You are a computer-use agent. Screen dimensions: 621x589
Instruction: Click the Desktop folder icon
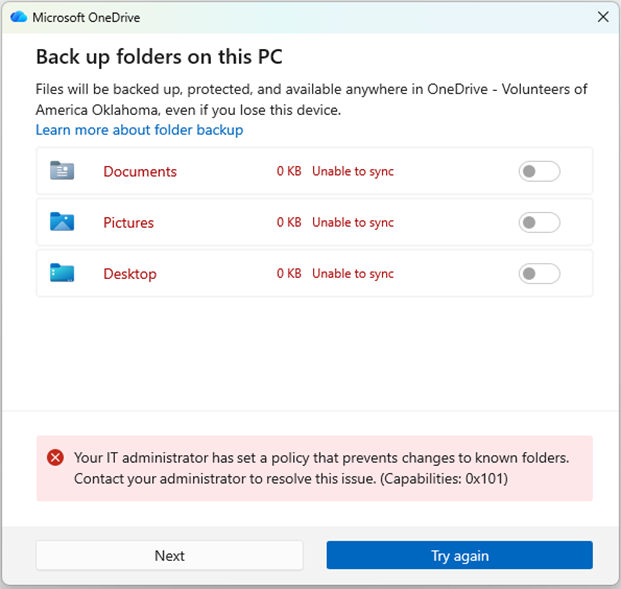62,273
